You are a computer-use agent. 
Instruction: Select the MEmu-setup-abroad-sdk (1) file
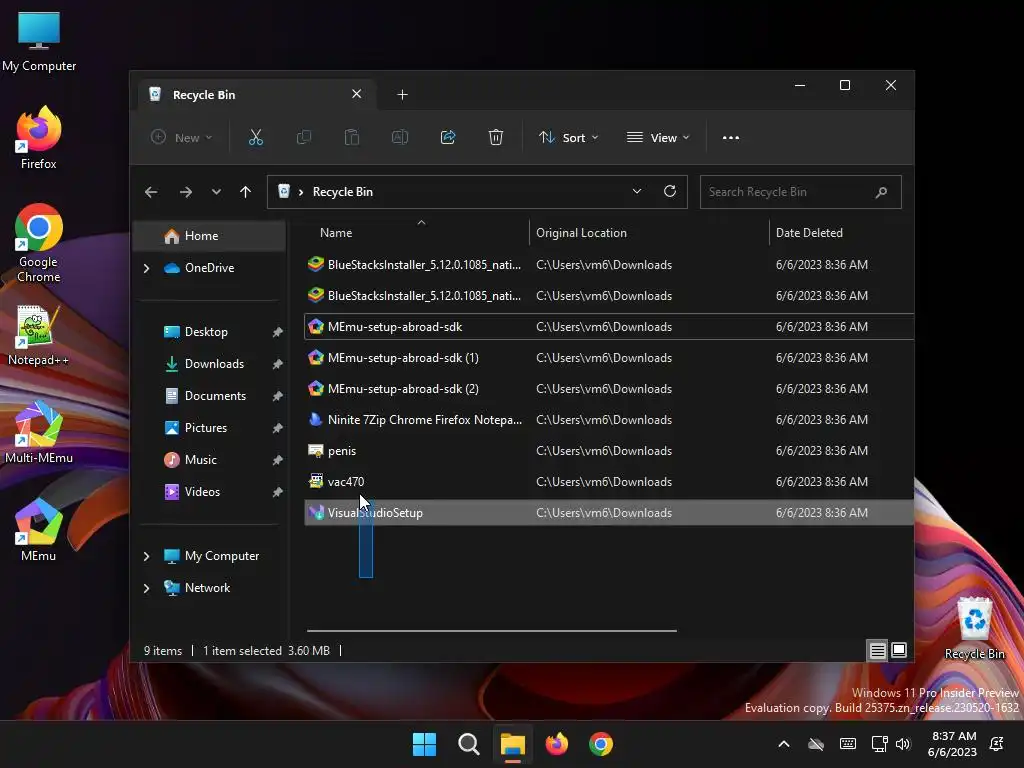(x=609, y=358)
